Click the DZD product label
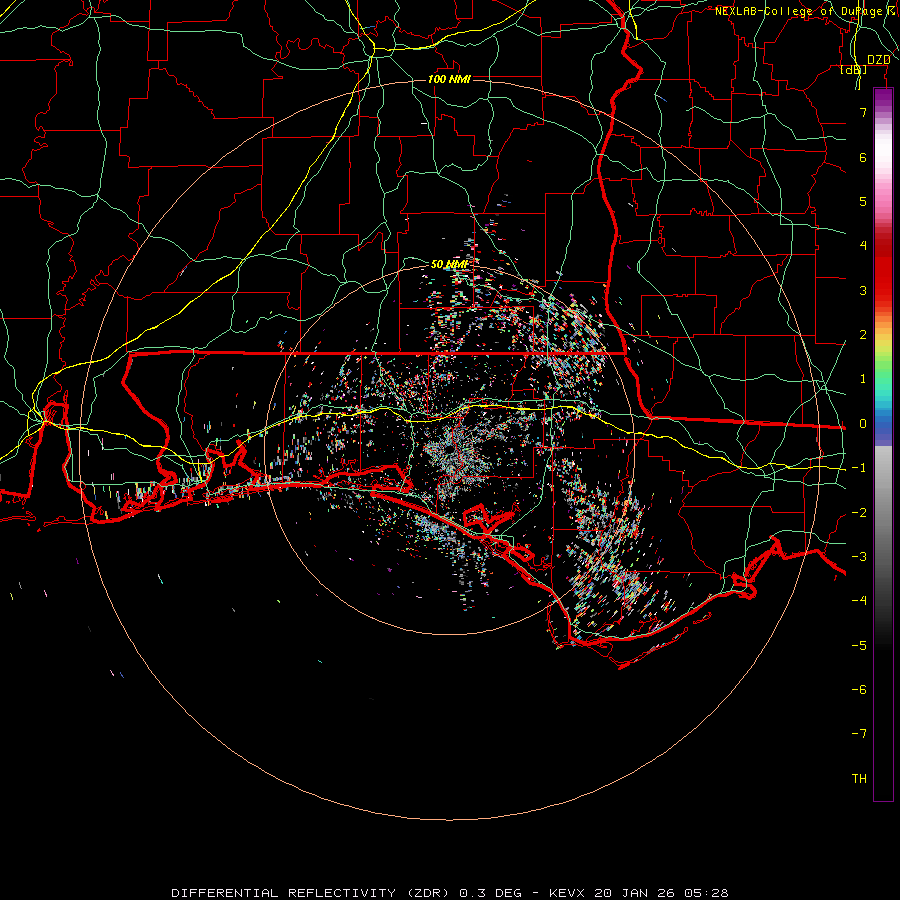The height and width of the screenshot is (900, 900). (878, 60)
